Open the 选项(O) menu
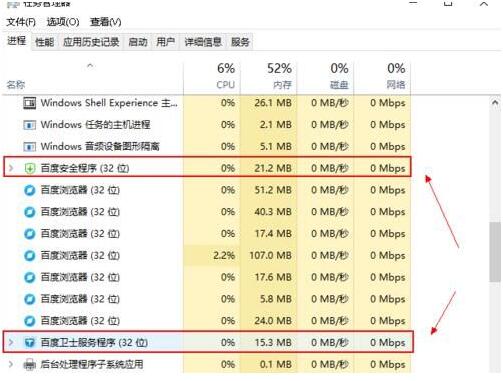503x381 pixels. pos(63,22)
